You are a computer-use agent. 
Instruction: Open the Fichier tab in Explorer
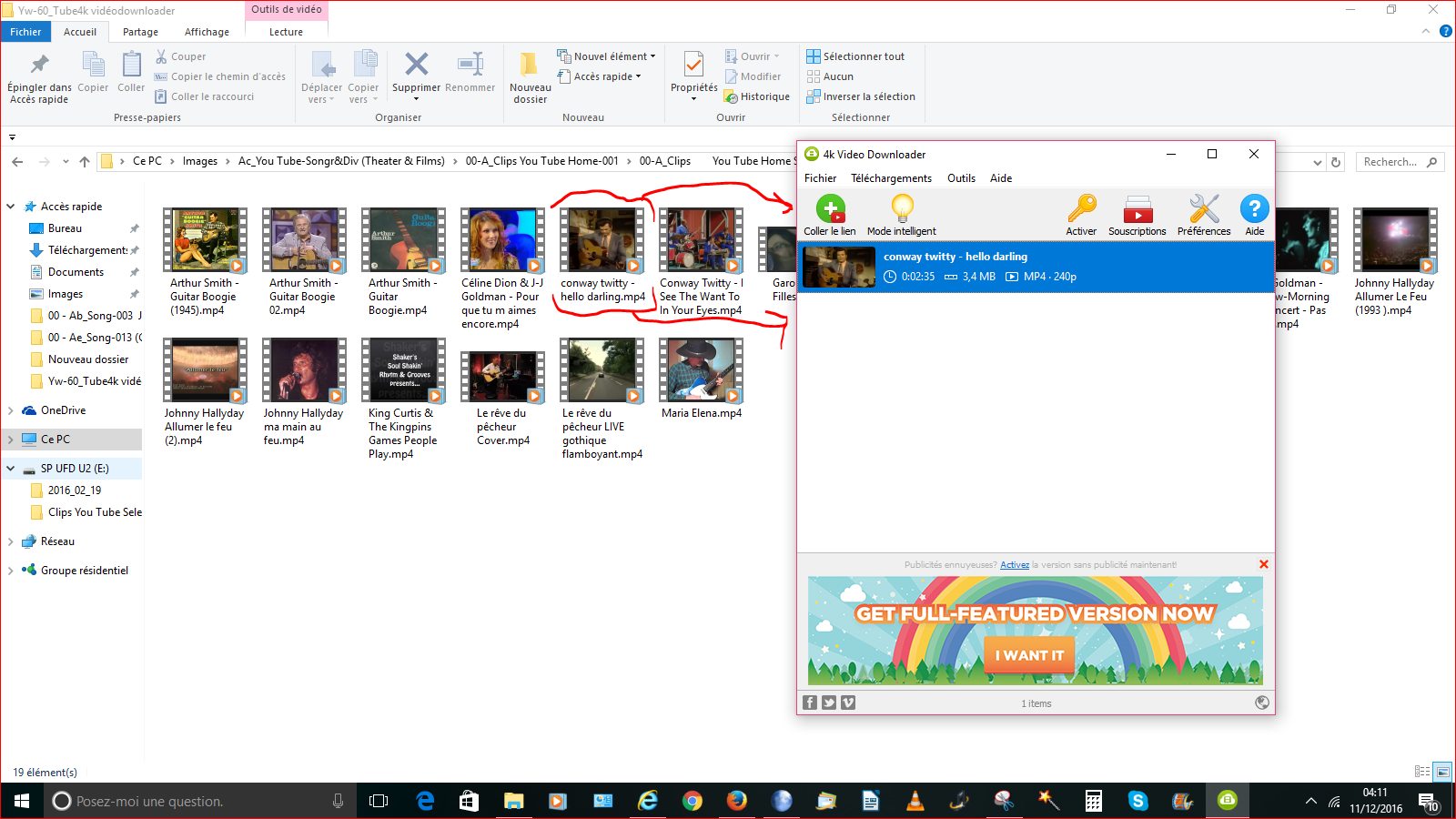coord(25,32)
